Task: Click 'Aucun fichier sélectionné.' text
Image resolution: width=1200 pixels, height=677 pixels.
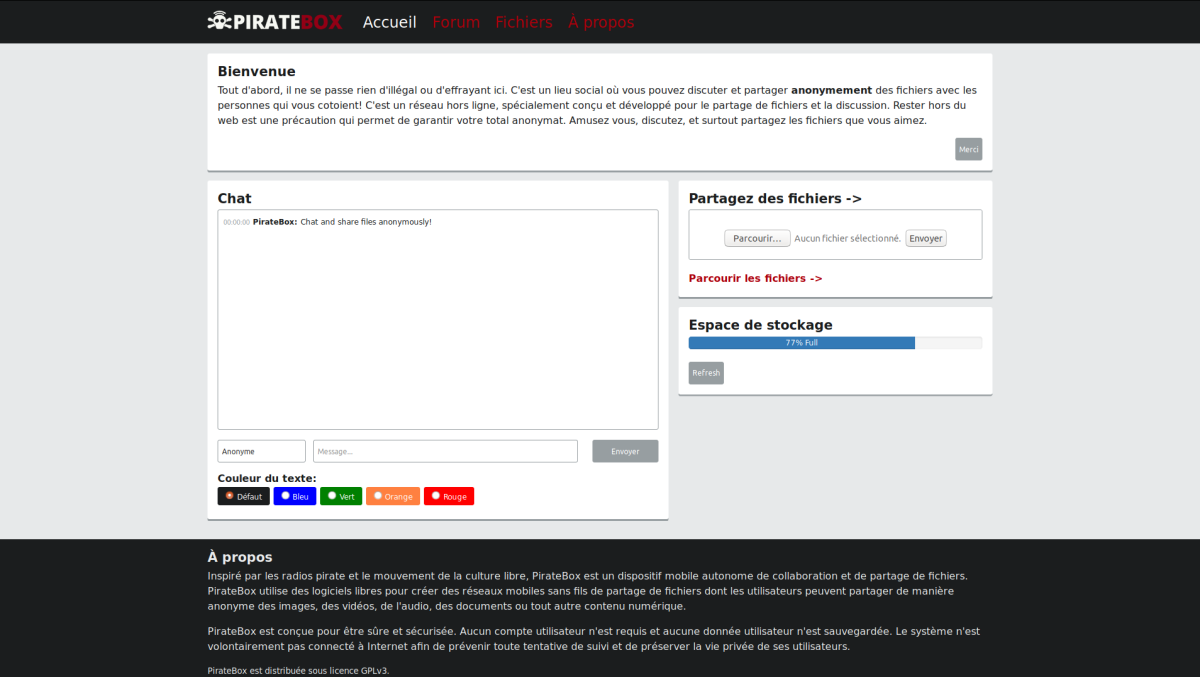Action: (848, 238)
